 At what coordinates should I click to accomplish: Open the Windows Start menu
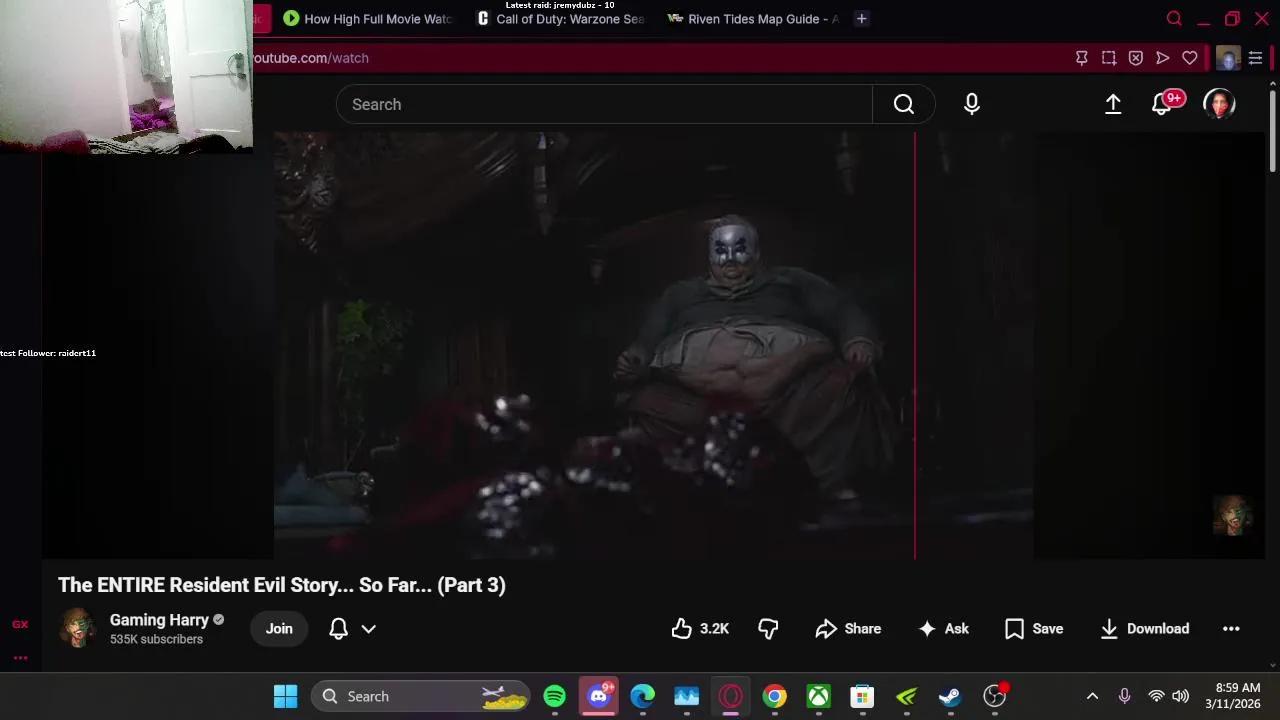285,696
